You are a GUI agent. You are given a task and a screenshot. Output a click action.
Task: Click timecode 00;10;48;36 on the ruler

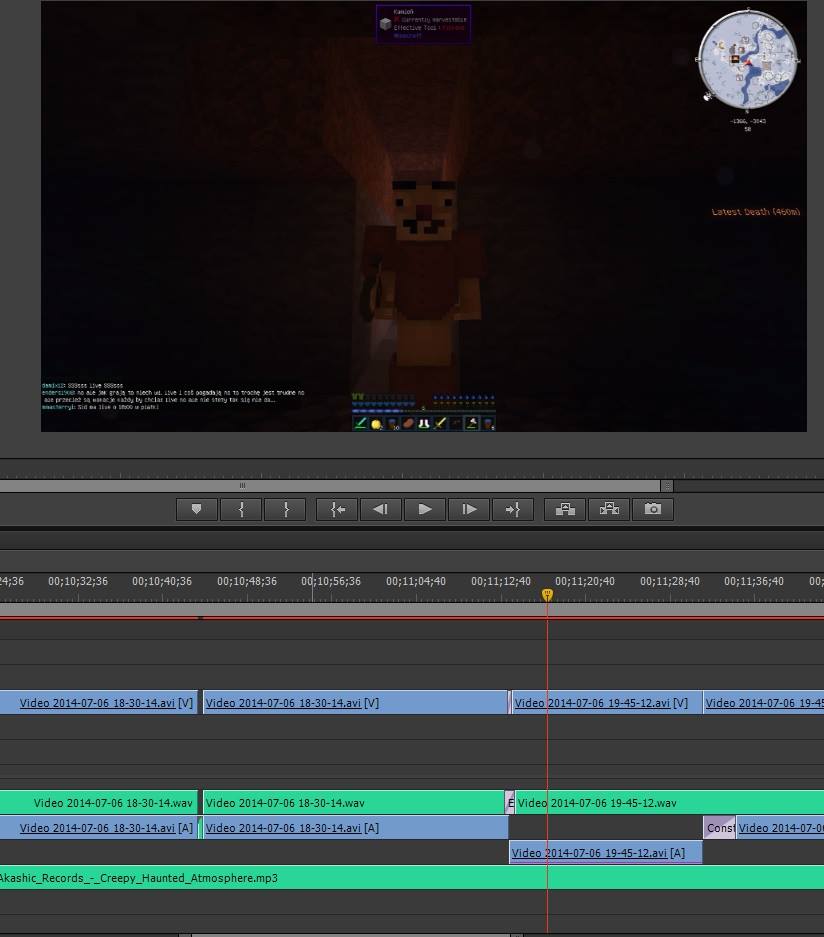[247, 581]
